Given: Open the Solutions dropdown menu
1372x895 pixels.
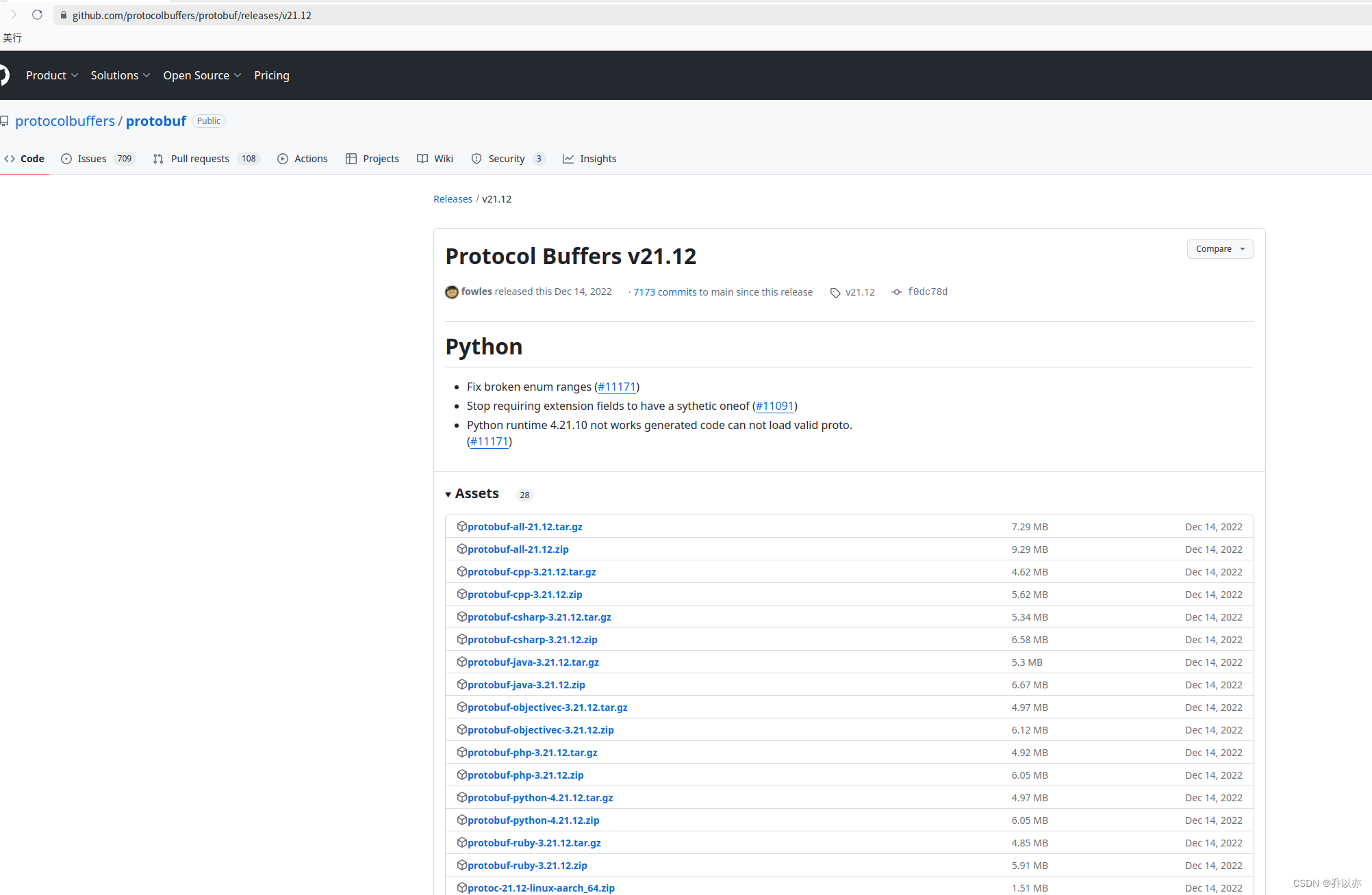Looking at the screenshot, I should tap(120, 75).
